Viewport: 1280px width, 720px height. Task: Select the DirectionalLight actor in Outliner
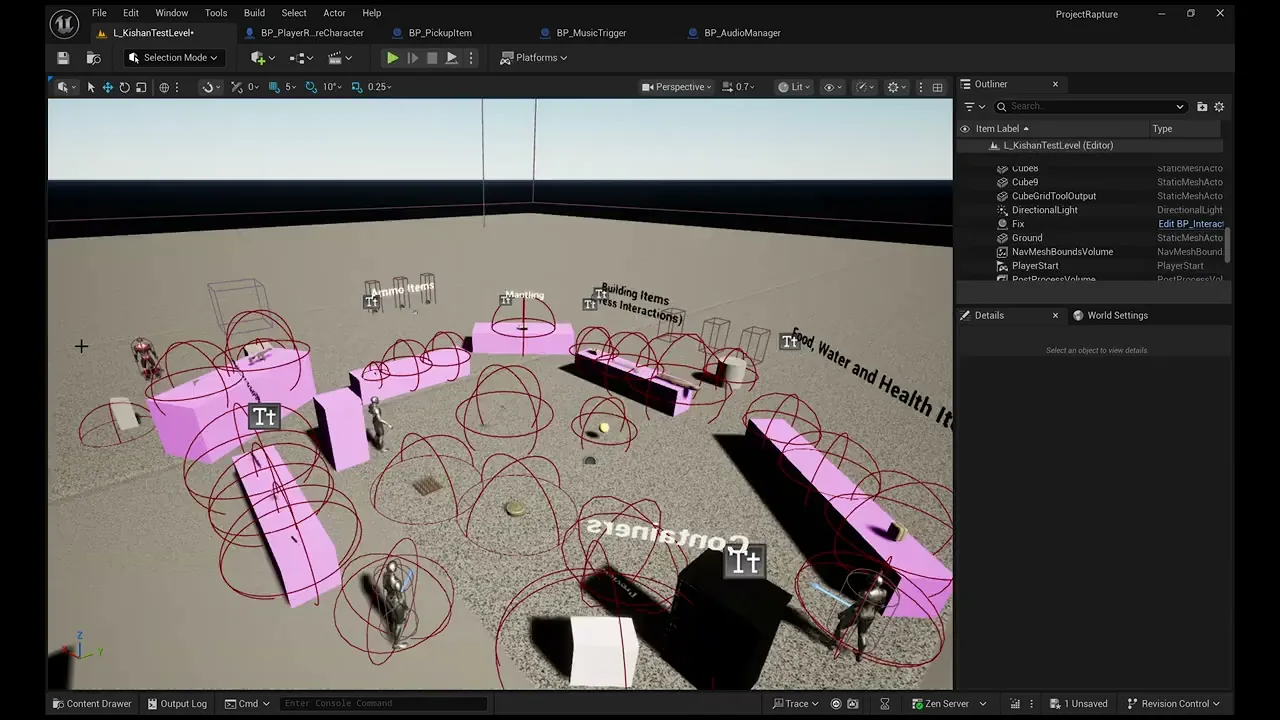point(1044,210)
